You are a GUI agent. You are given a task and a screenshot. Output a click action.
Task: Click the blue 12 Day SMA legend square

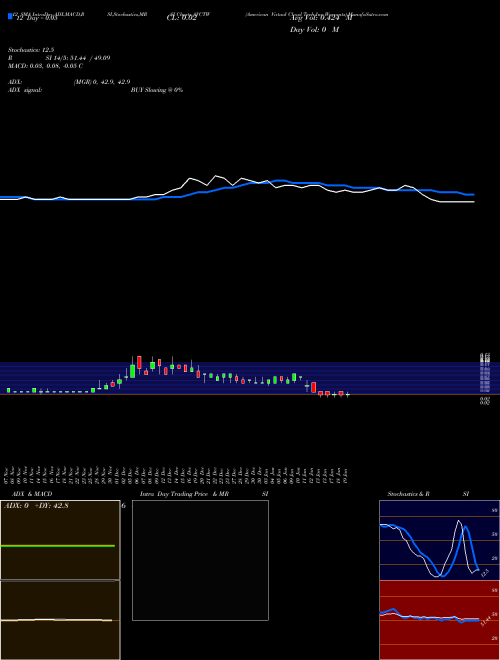10,16
